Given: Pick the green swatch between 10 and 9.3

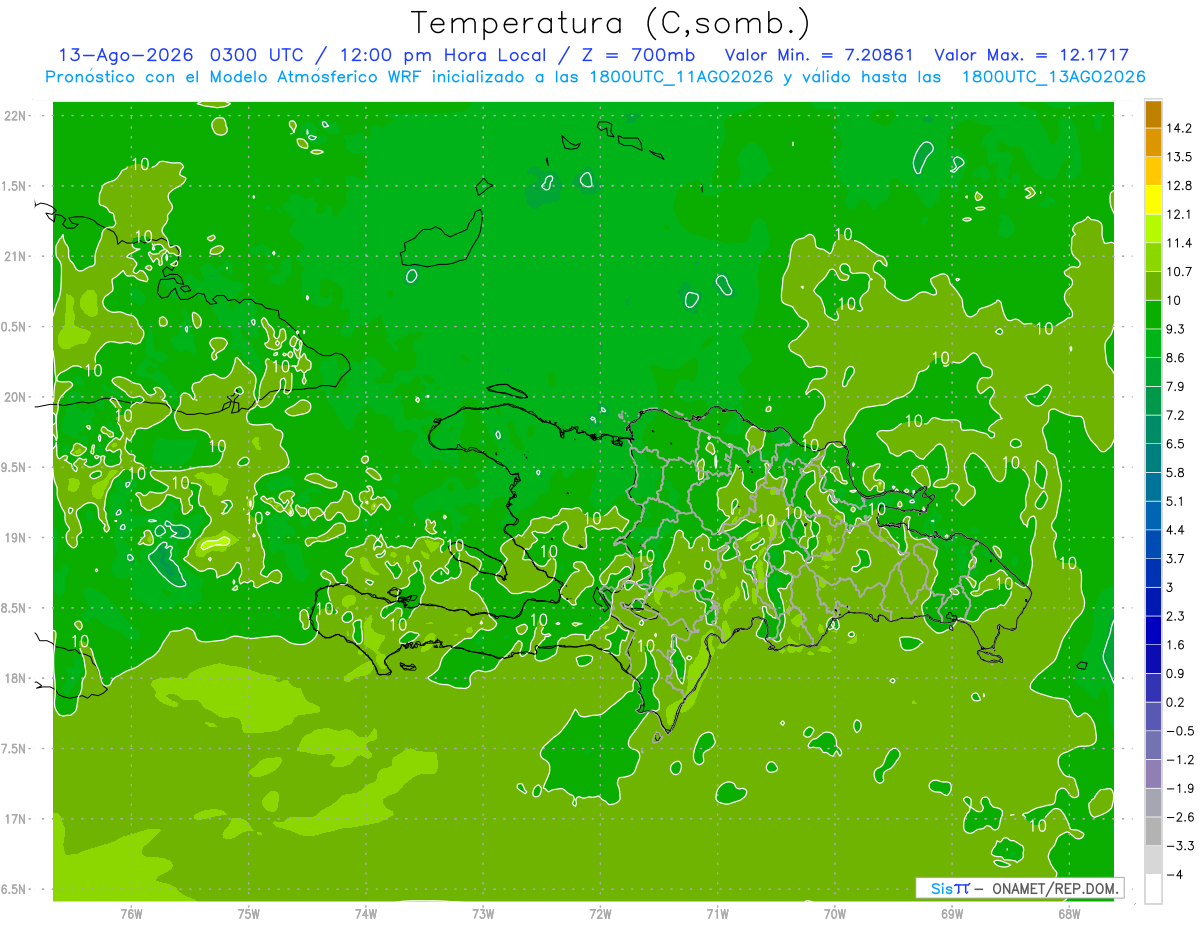Looking at the screenshot, I should click(1154, 314).
